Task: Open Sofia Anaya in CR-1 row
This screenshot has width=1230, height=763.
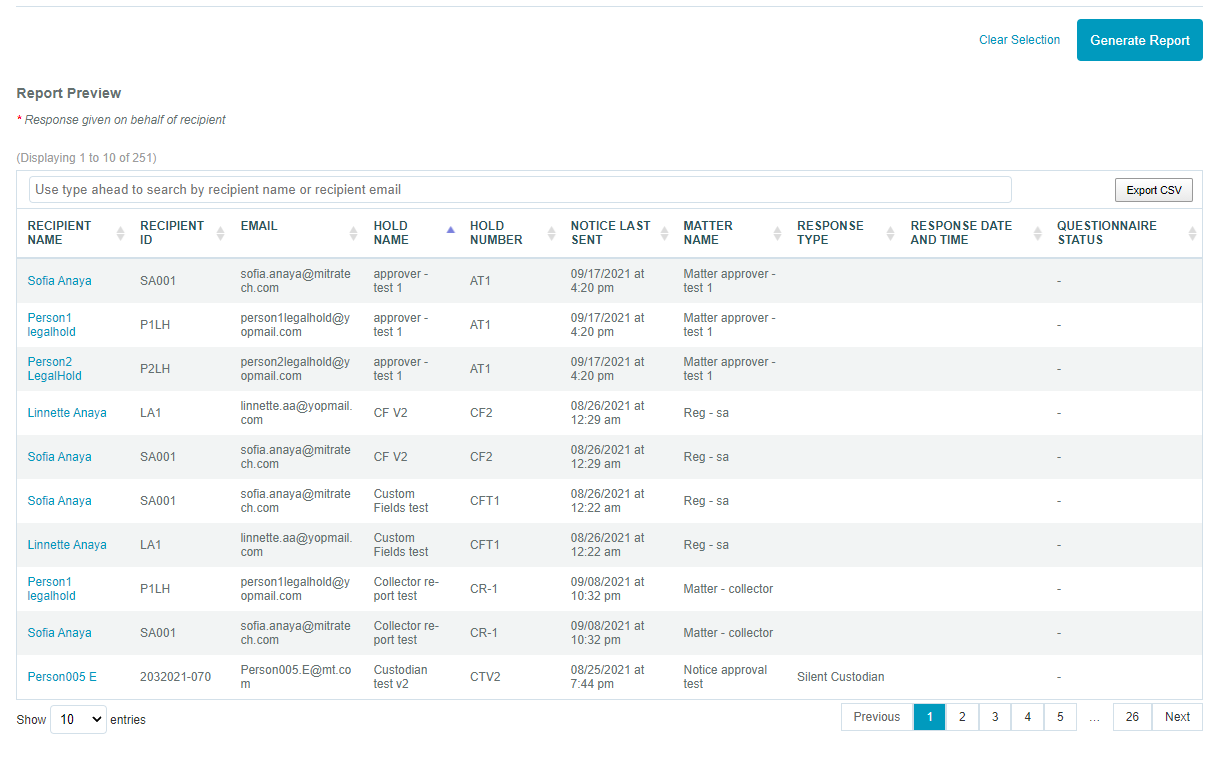Action: (59, 633)
